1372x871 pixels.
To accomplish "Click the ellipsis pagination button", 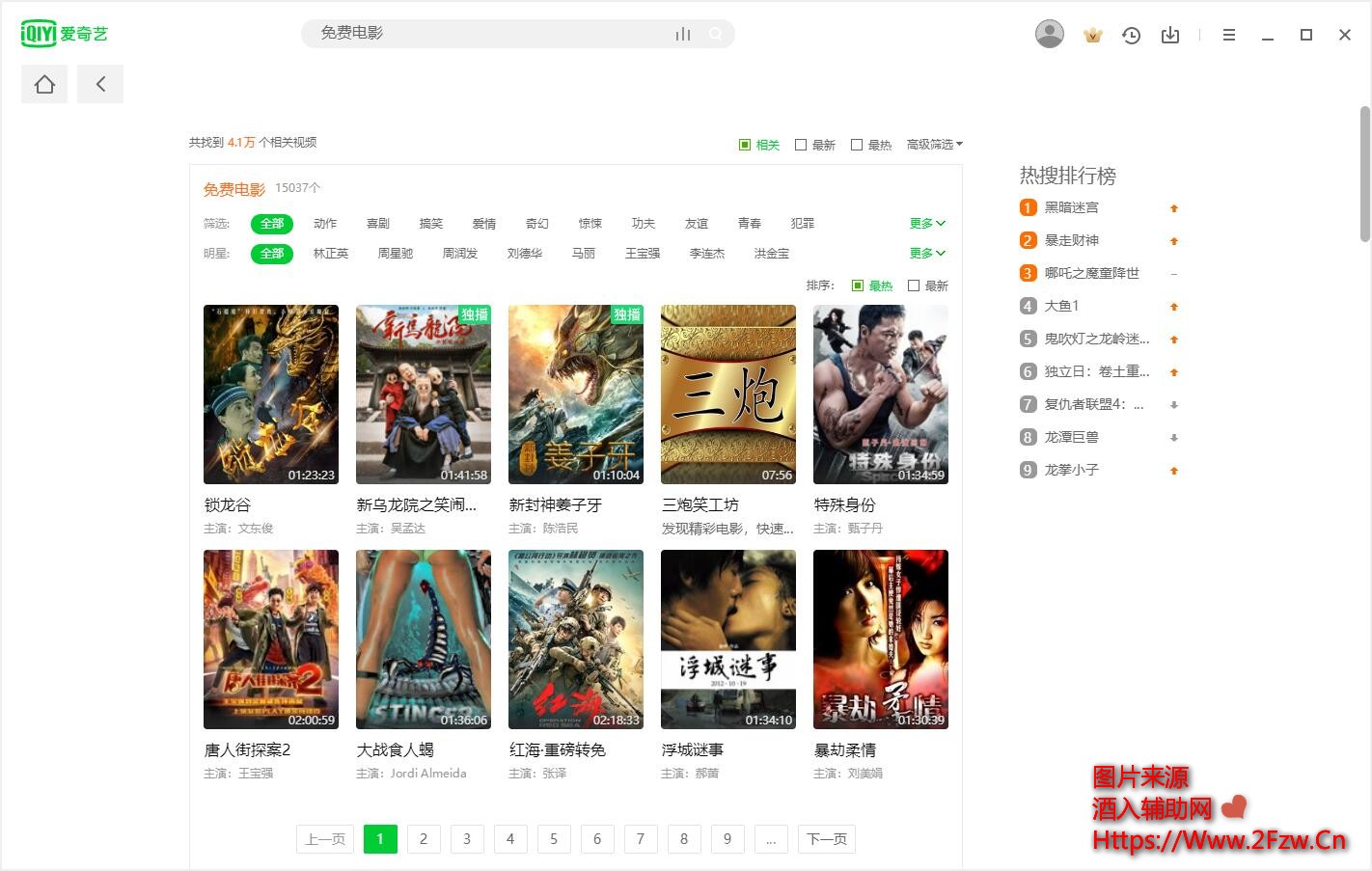I will 771,839.
